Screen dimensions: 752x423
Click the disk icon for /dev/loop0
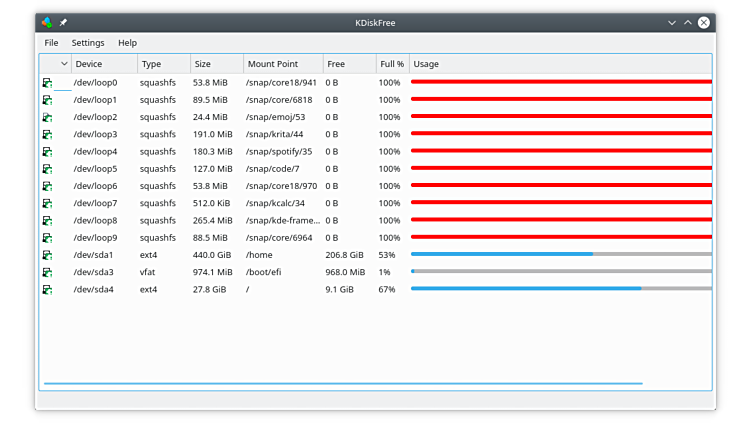tap(47, 83)
